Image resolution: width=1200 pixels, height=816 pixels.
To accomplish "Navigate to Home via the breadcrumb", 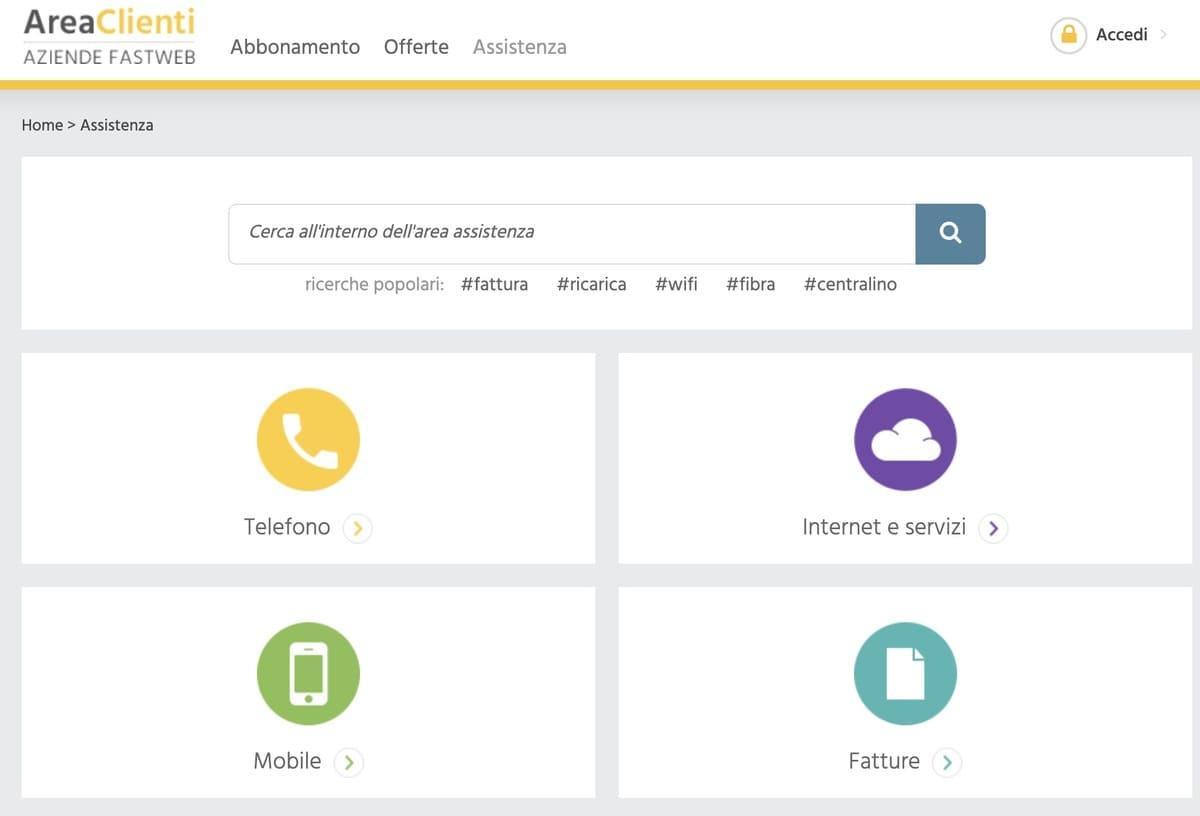I will 42,124.
